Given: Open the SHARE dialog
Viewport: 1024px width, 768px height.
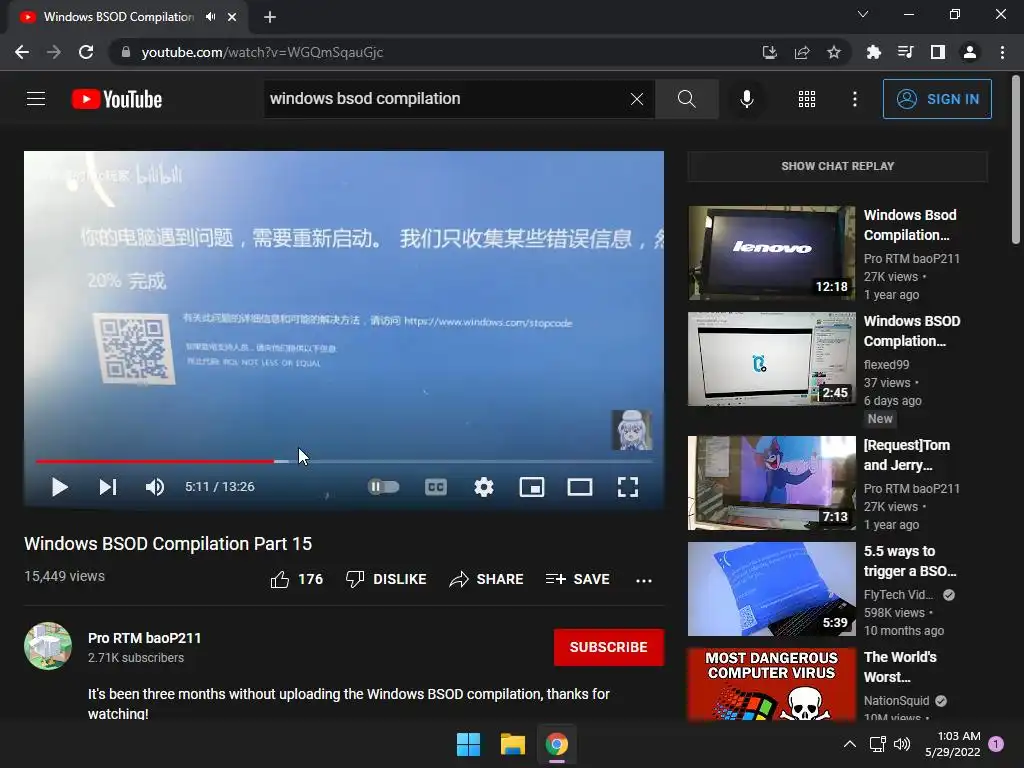Looking at the screenshot, I should (487, 579).
